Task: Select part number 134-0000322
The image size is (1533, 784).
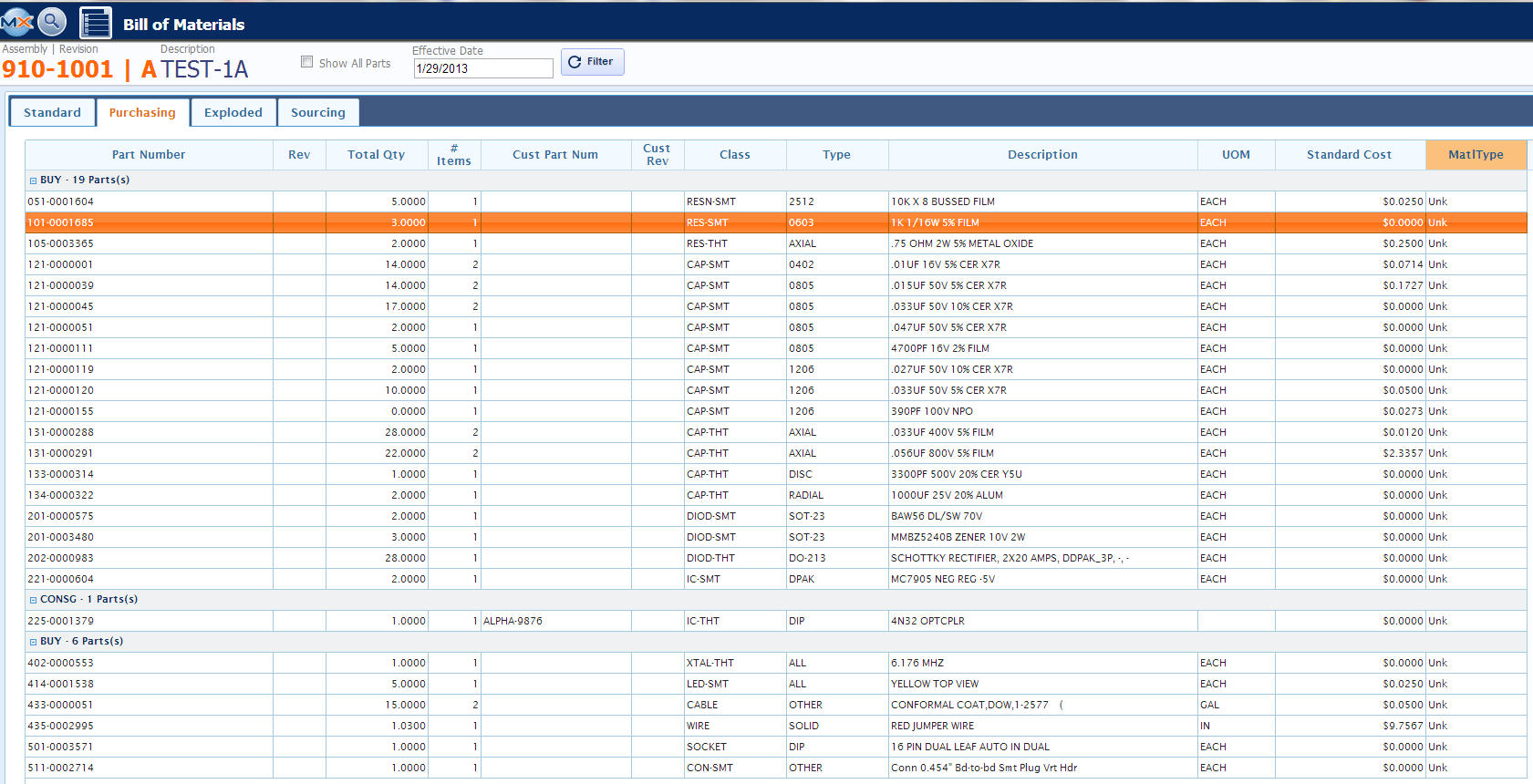Action: tap(61, 495)
